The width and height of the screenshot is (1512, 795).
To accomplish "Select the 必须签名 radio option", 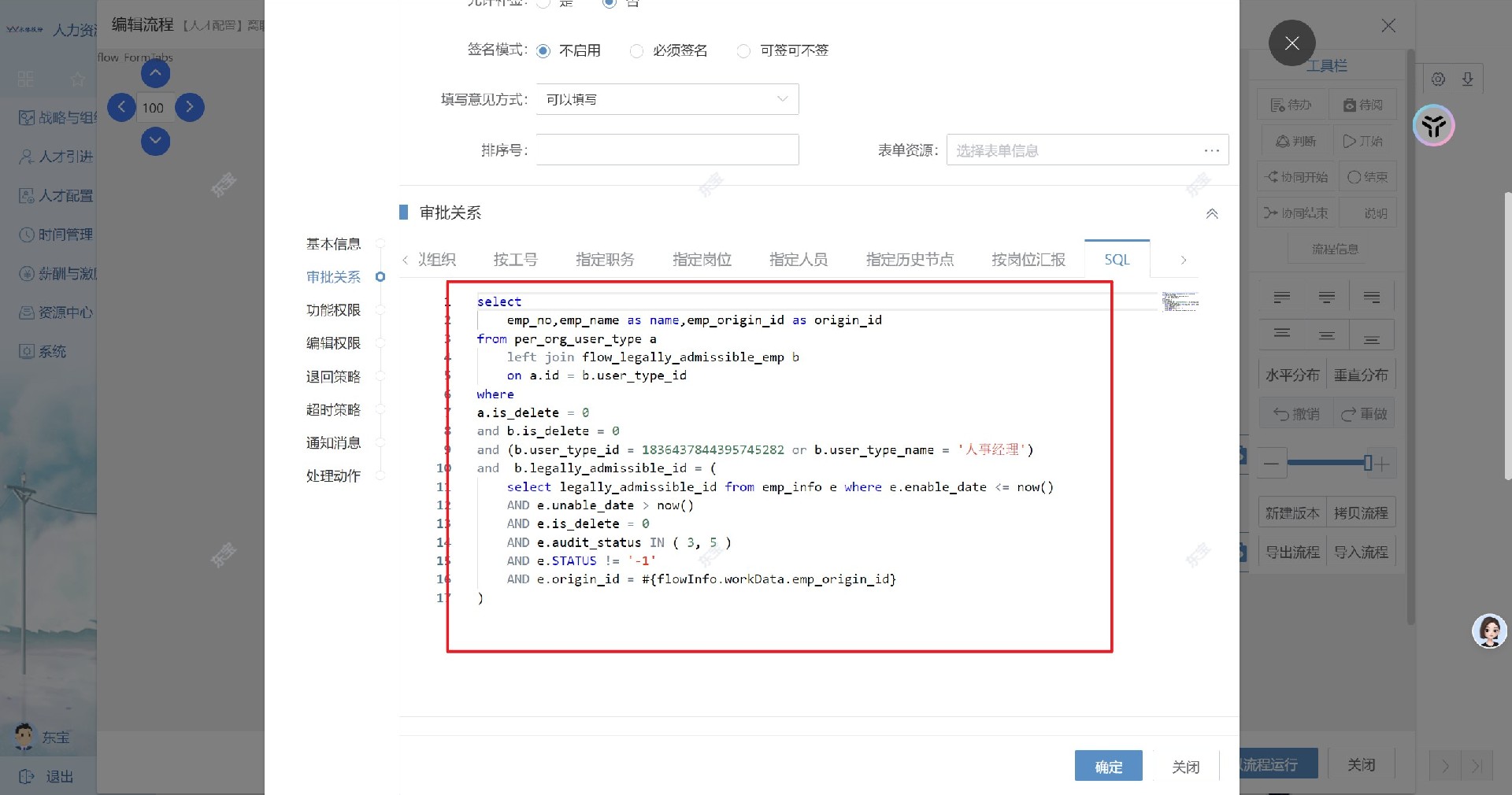I will (636, 51).
